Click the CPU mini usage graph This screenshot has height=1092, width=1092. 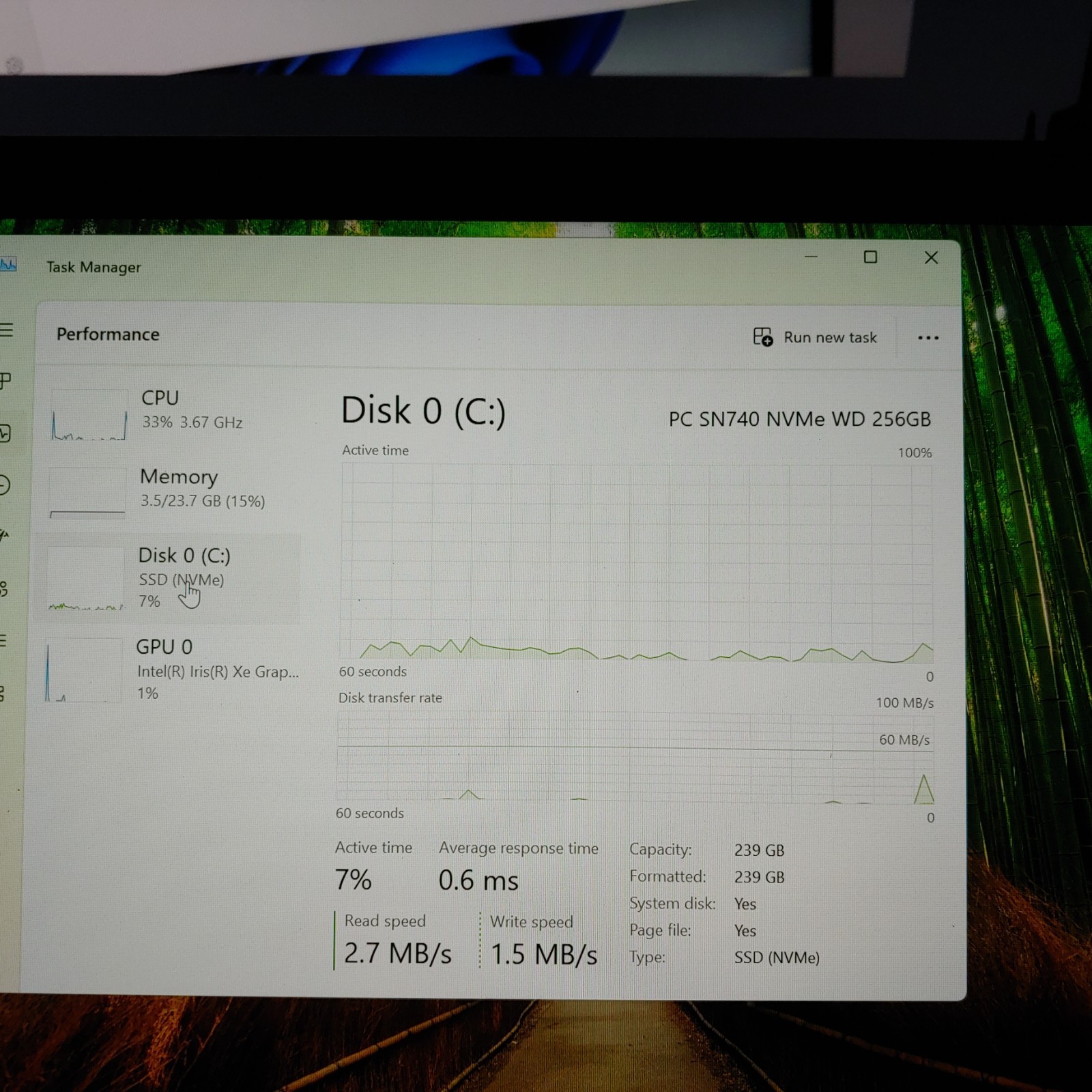tap(89, 415)
